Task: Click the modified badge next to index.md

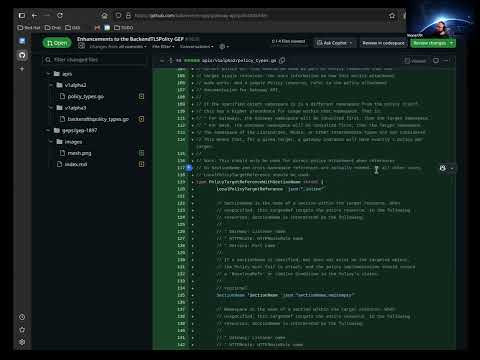Action: click(141, 164)
